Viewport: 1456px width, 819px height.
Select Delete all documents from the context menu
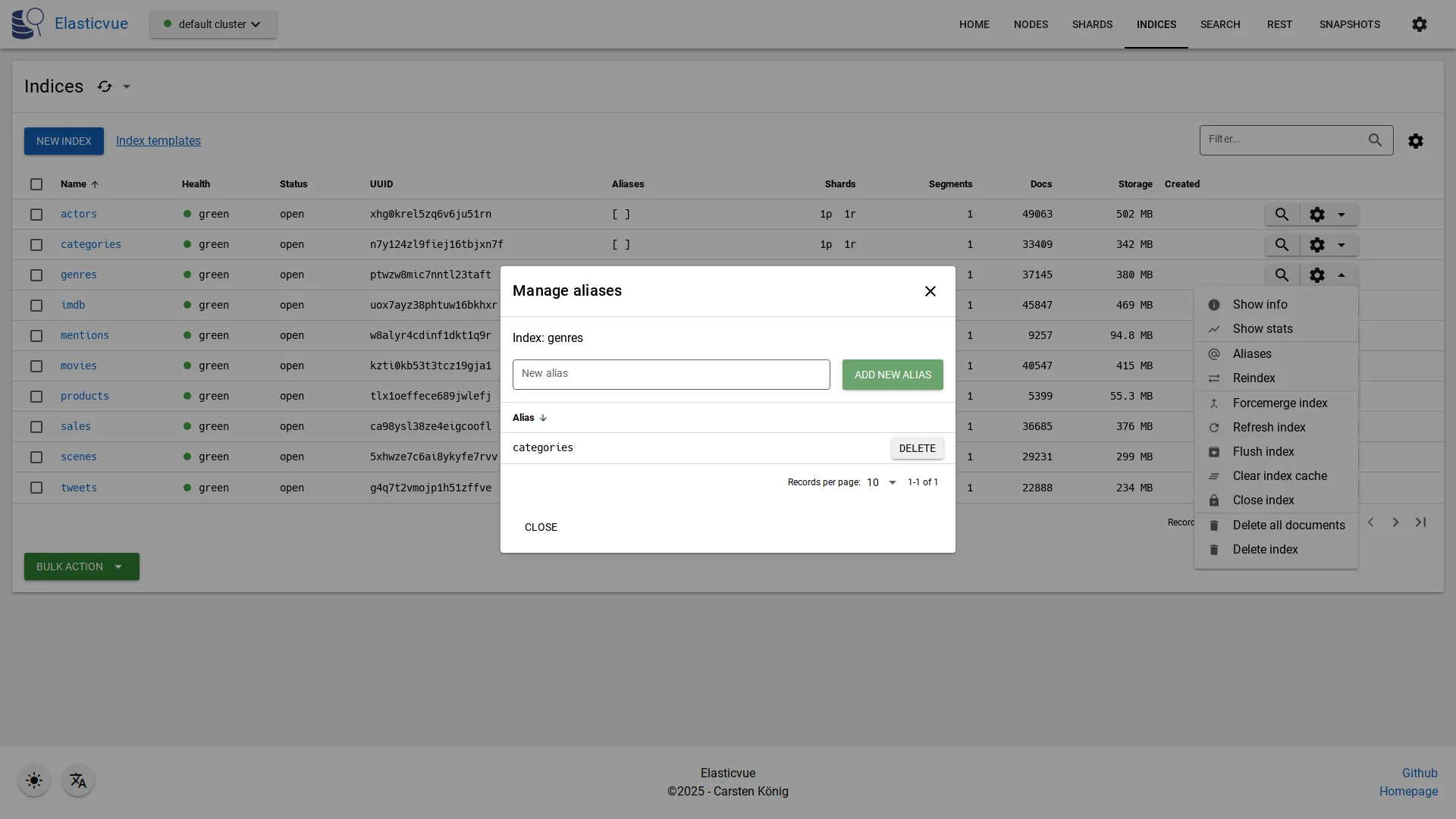(1288, 525)
